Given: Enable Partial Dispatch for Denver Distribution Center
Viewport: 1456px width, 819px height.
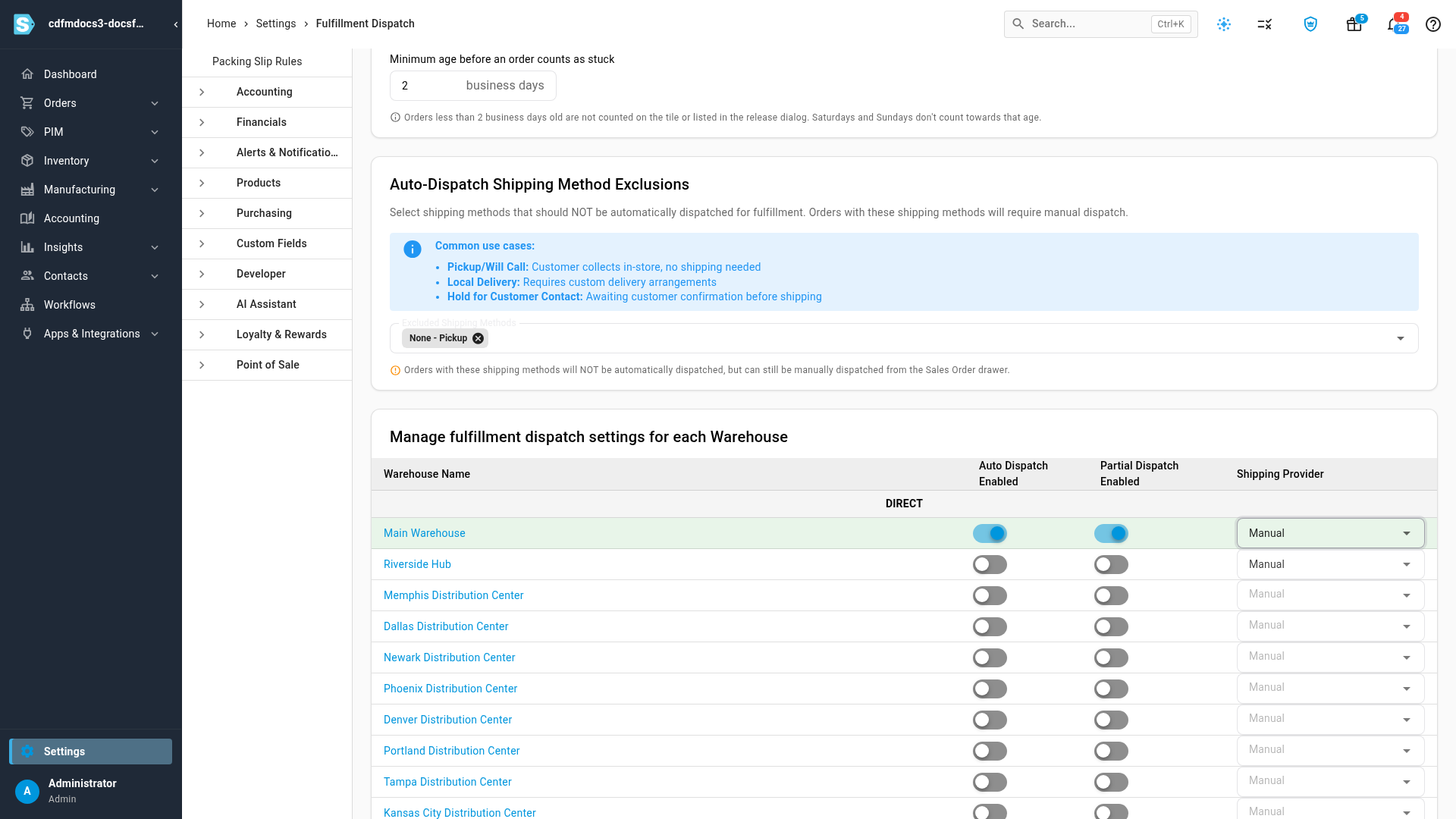Looking at the screenshot, I should point(1111,720).
